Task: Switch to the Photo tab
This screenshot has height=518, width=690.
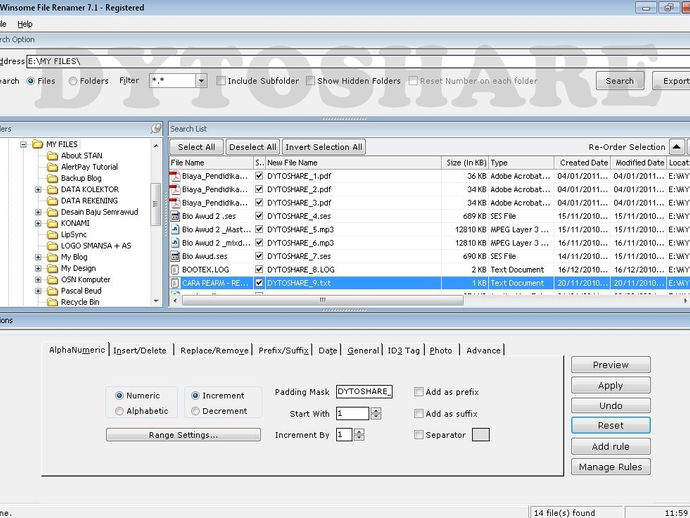Action: pyautogui.click(x=441, y=350)
